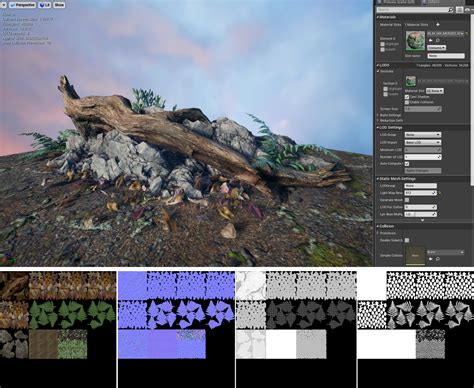Open the Simple Collision asset dropdown

(x=446, y=252)
